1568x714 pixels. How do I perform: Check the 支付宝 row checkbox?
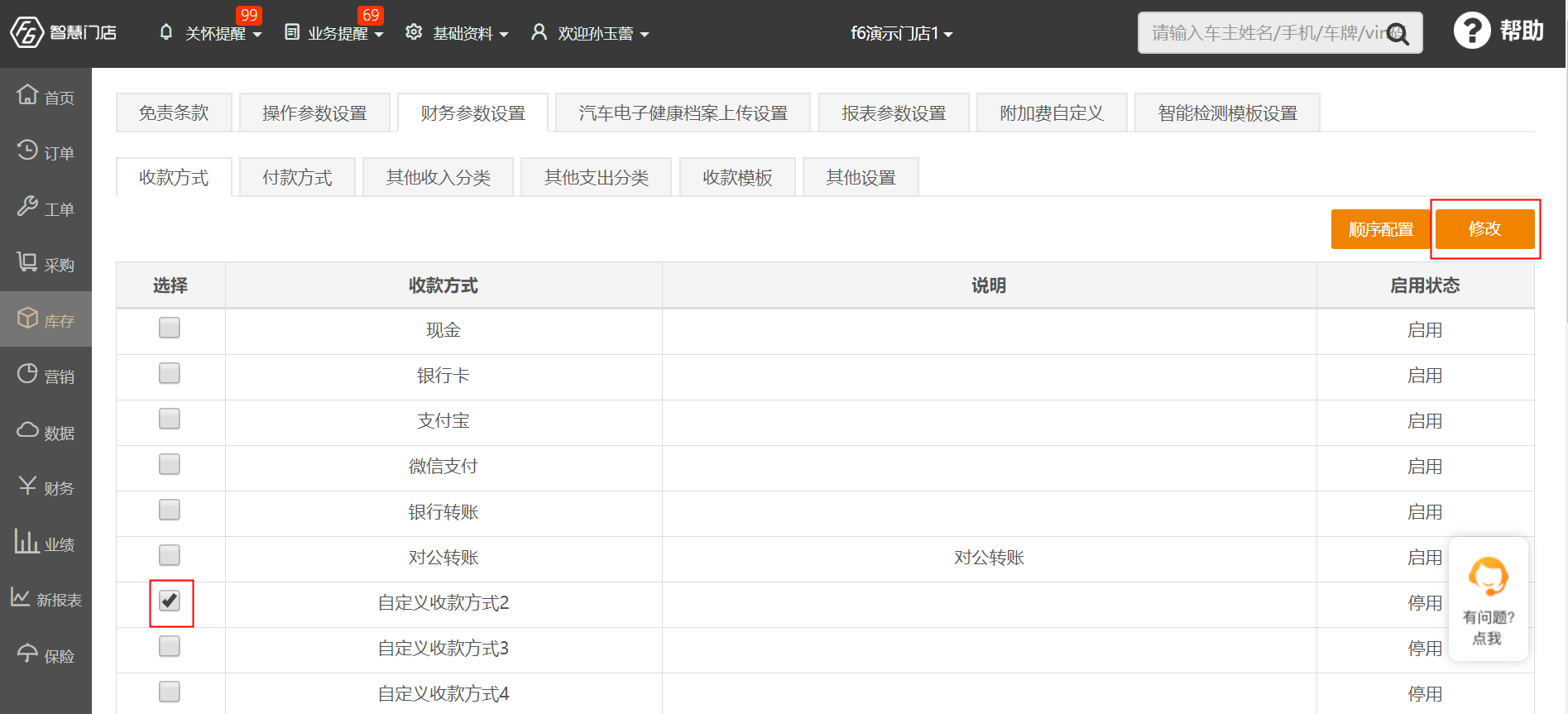point(170,419)
